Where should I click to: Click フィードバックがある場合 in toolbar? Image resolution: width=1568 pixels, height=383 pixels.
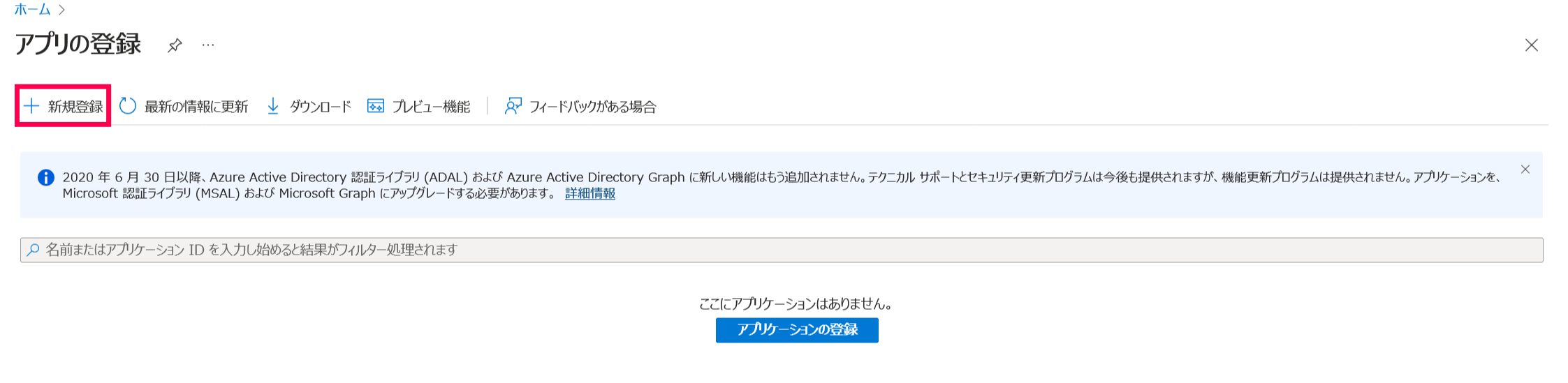[593, 107]
